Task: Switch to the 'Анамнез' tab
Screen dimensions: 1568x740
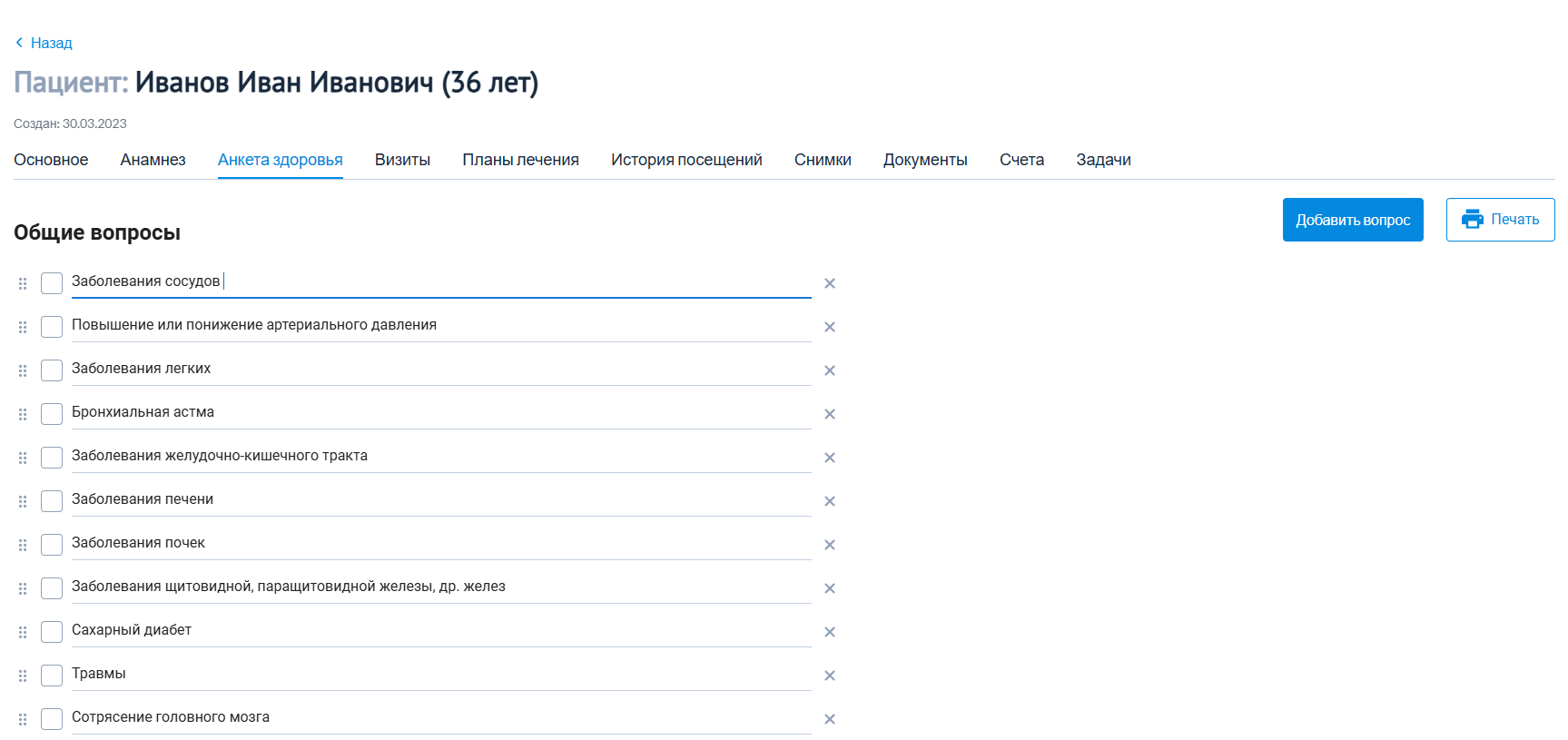Action: coord(153,160)
